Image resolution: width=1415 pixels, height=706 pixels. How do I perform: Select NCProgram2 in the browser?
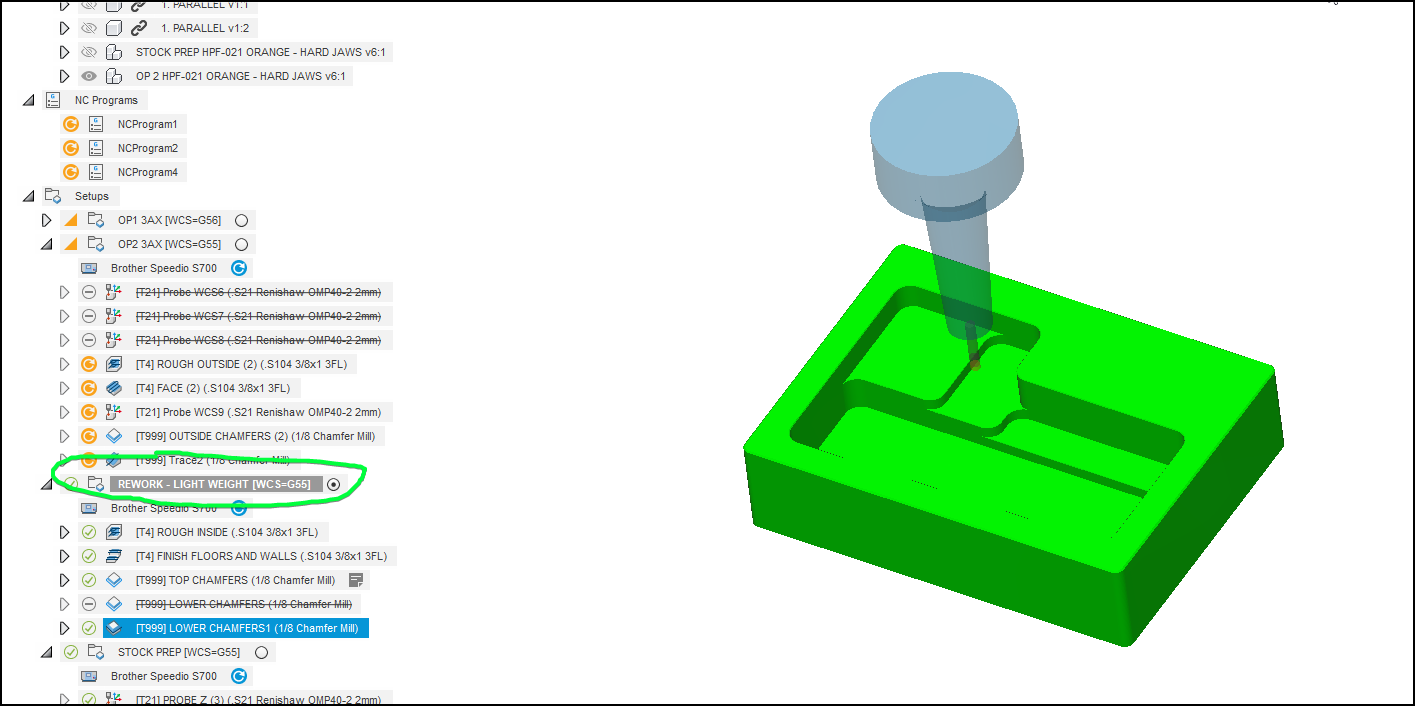[148, 147]
